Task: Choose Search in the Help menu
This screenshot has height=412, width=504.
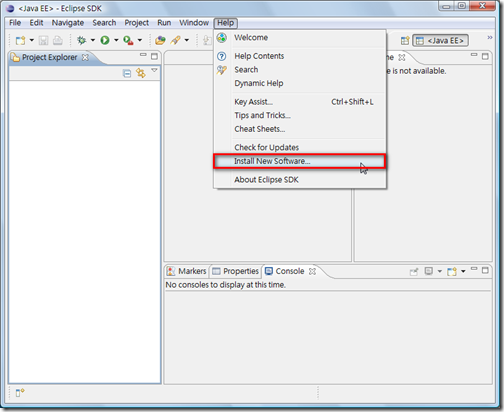Action: tap(300, 70)
